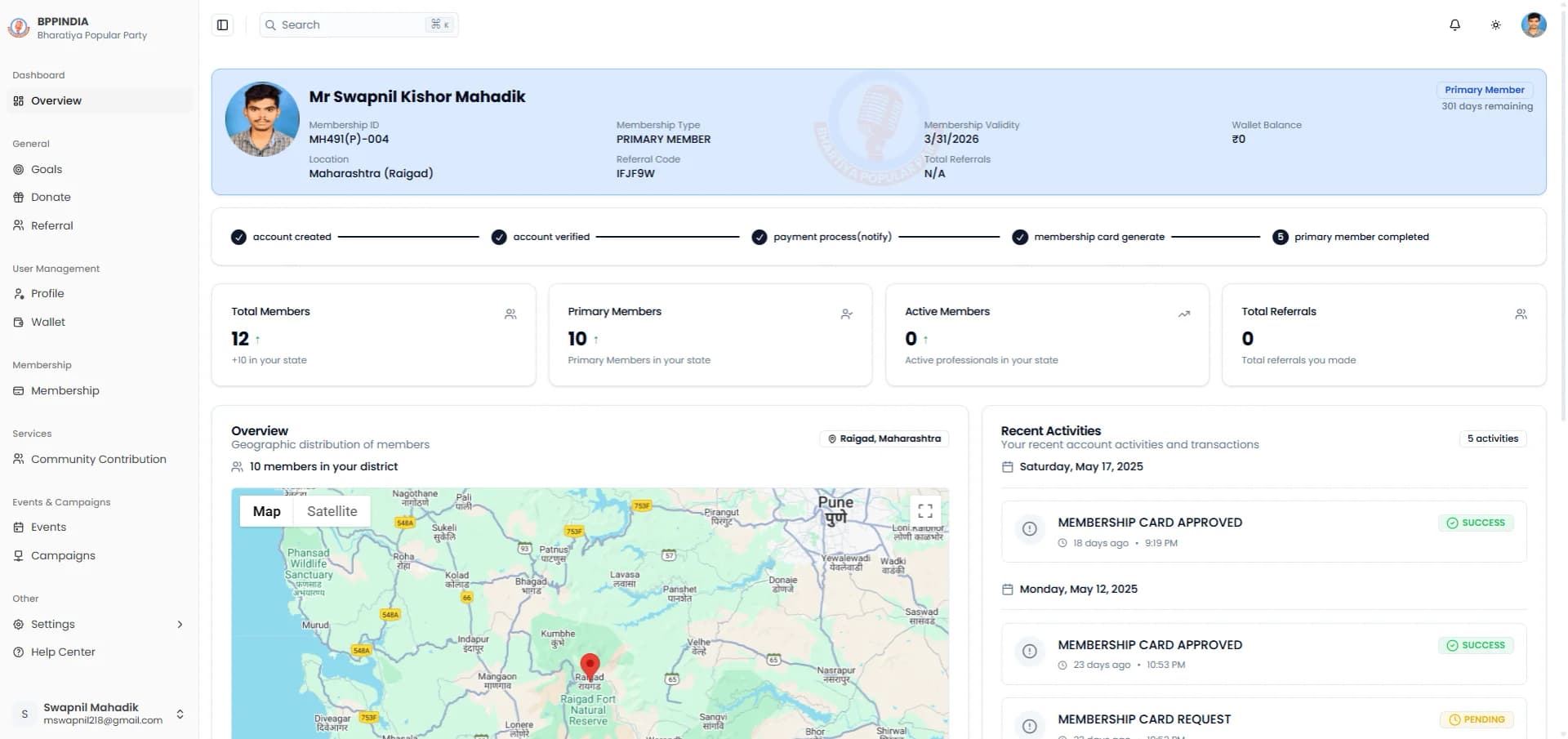Click the Settings gear icon in sidebar

coord(19,625)
